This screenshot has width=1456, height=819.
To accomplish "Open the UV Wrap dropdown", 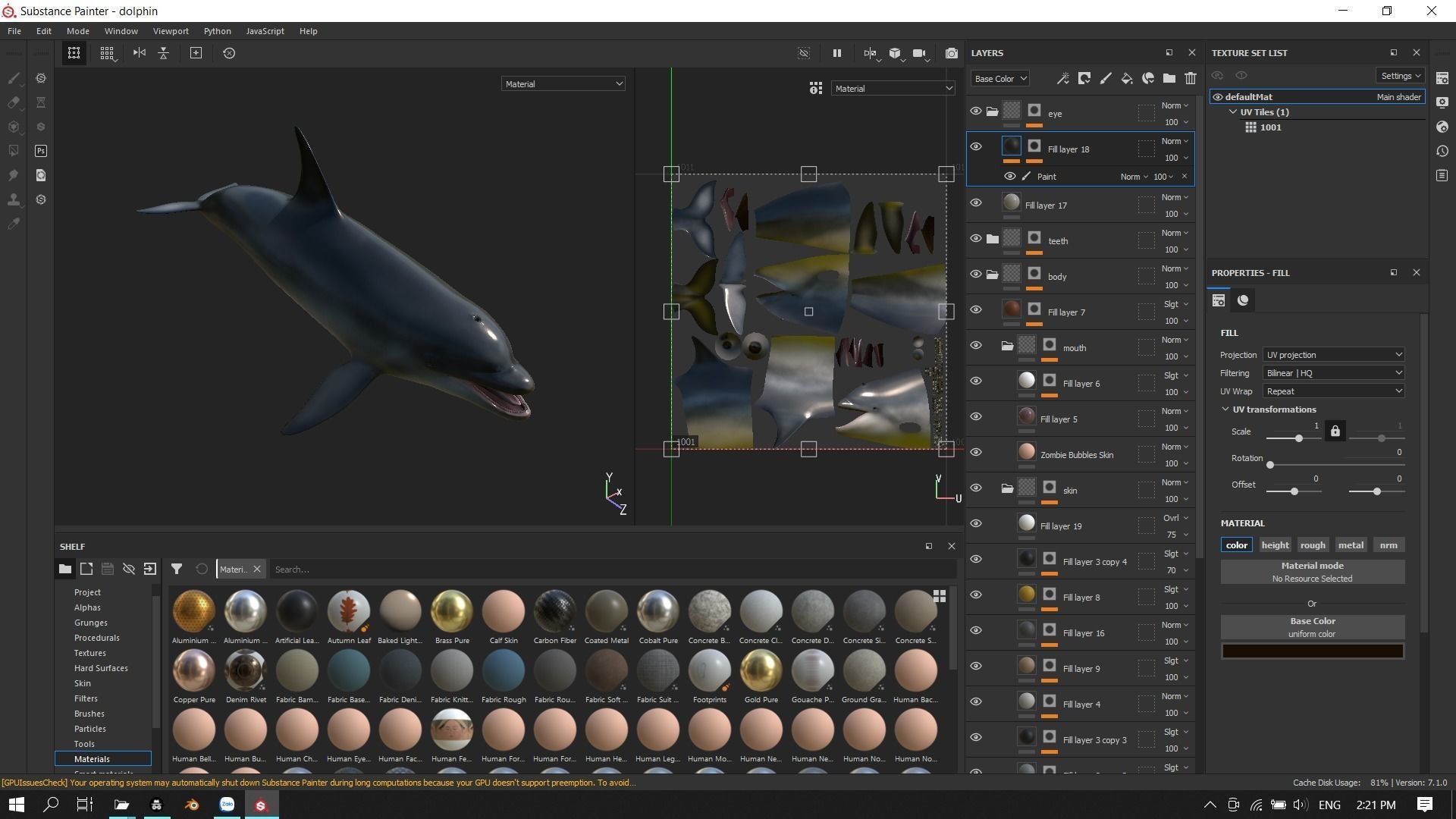I will coord(1333,391).
